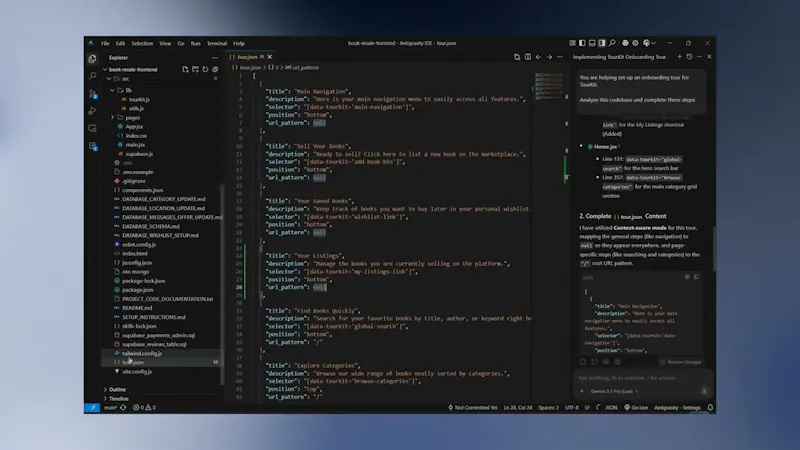Click the UTF-8 encoding indicator
Screen dimensions: 800x450
(571, 408)
